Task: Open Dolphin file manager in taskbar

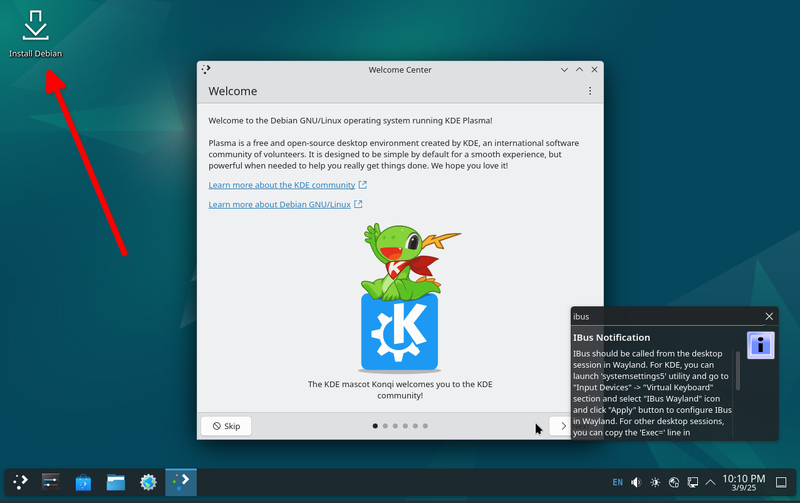Action: click(x=116, y=482)
